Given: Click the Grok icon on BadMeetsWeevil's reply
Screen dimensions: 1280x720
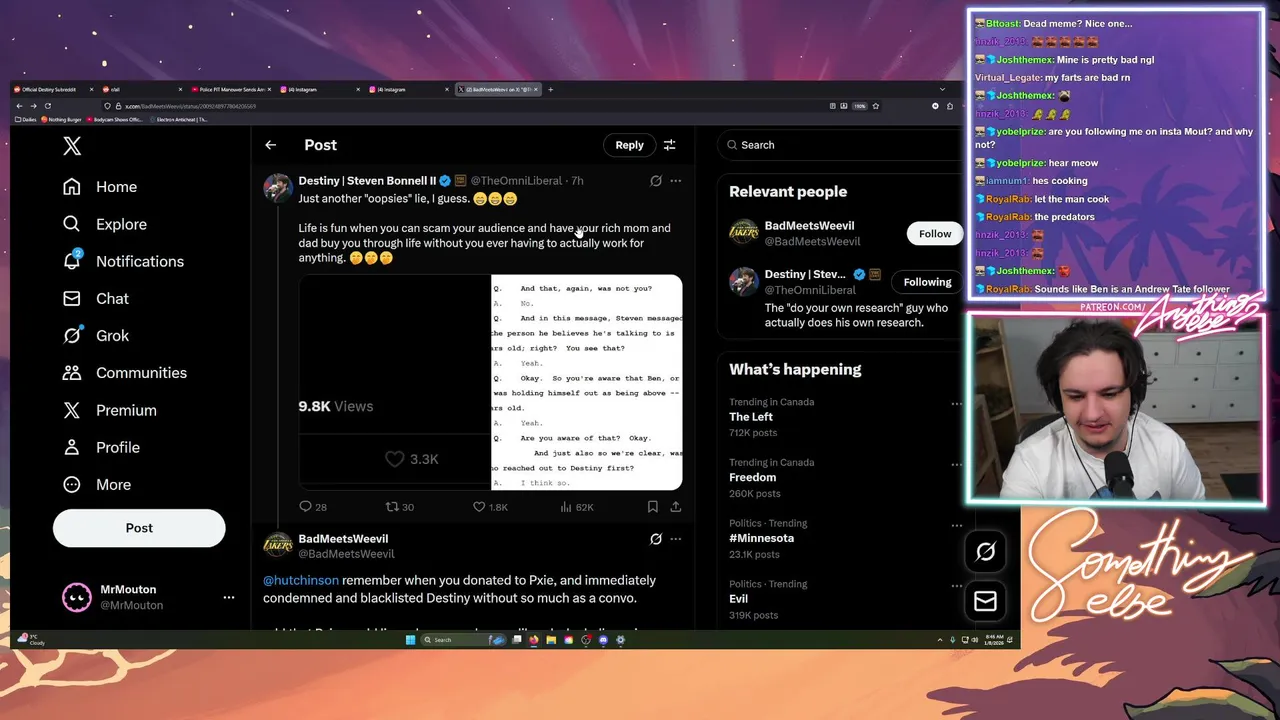Looking at the screenshot, I should [656, 539].
